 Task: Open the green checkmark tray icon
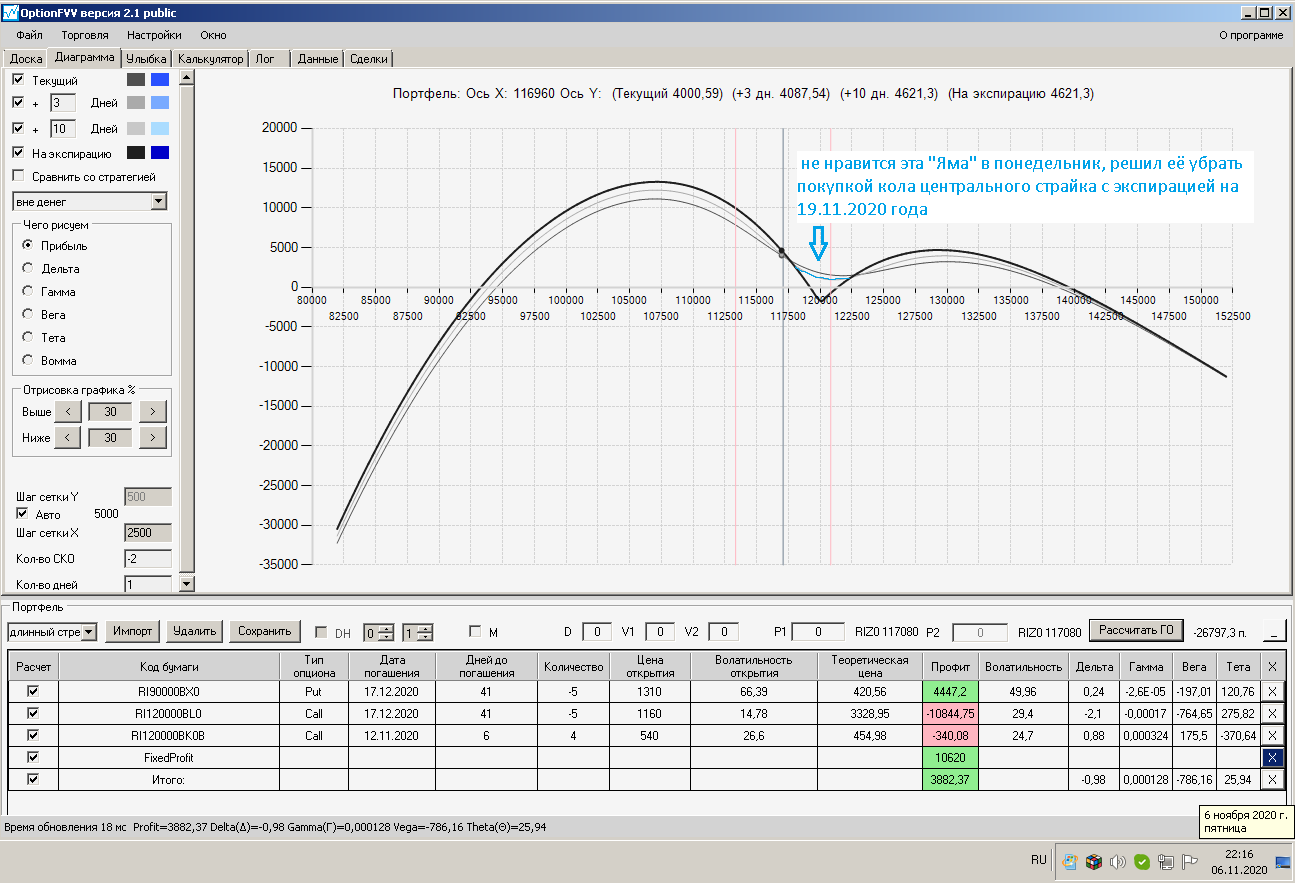(x=1142, y=861)
